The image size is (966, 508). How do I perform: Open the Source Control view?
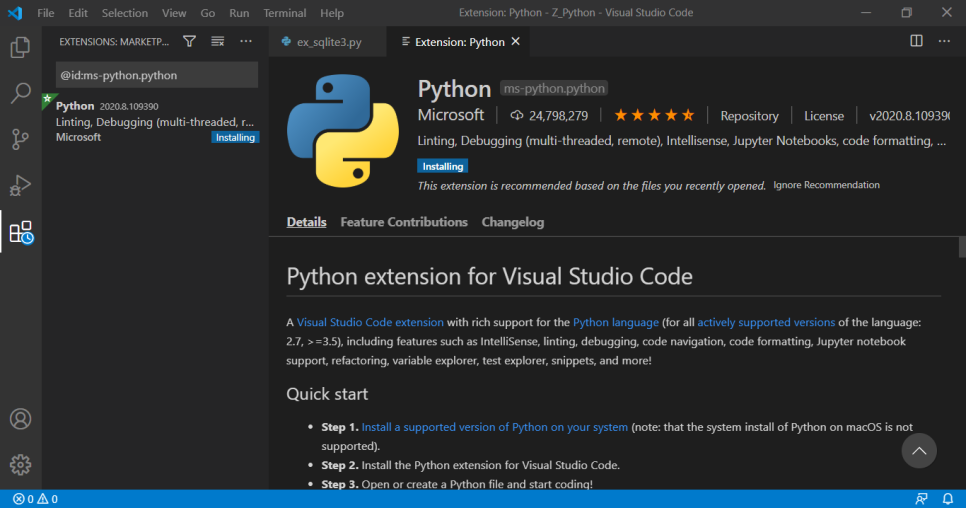pyautogui.click(x=20, y=139)
